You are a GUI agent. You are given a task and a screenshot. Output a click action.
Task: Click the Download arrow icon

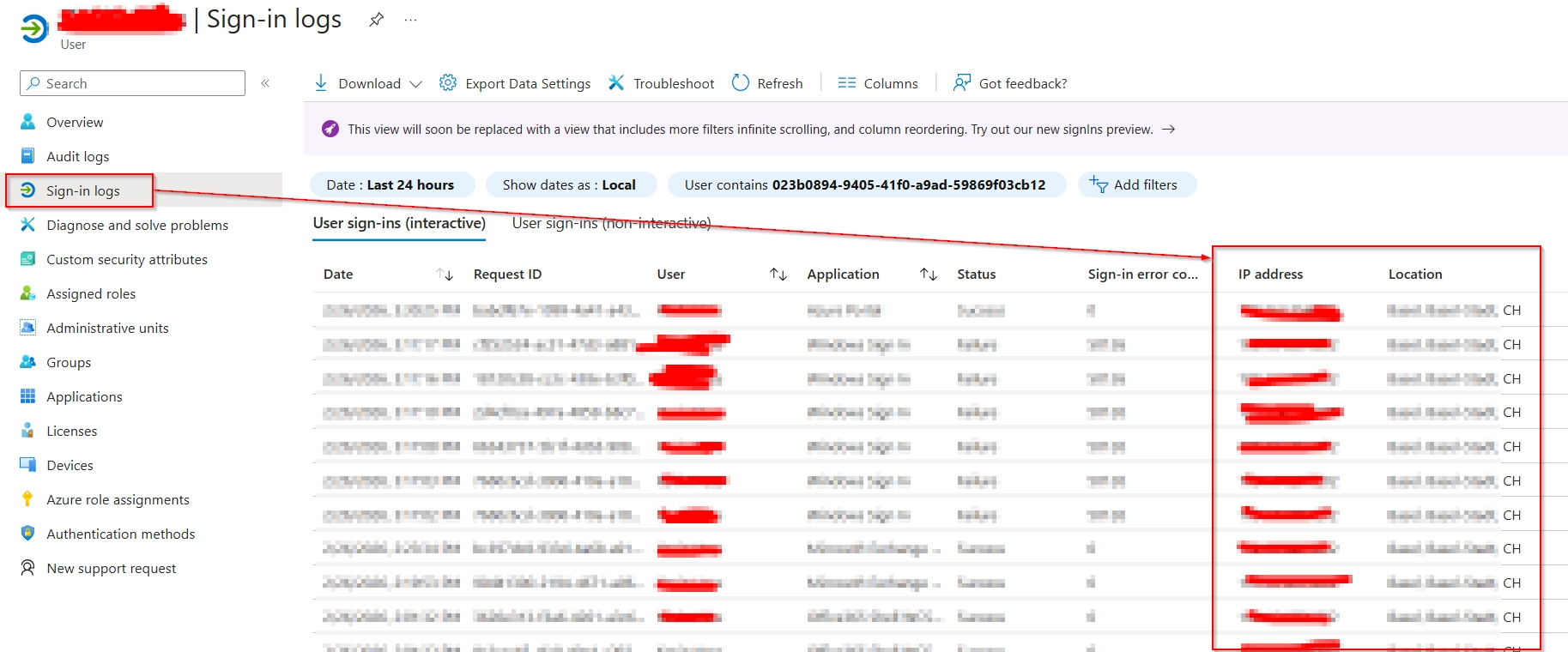coord(321,82)
